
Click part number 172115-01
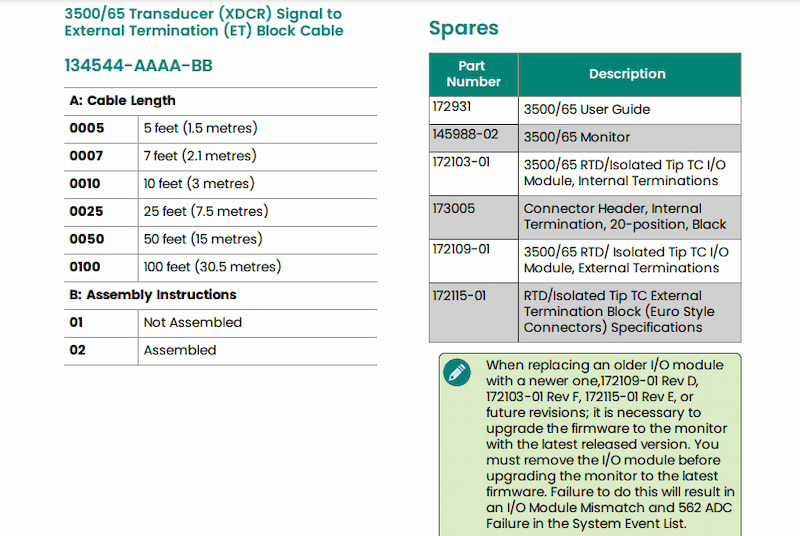tap(459, 296)
